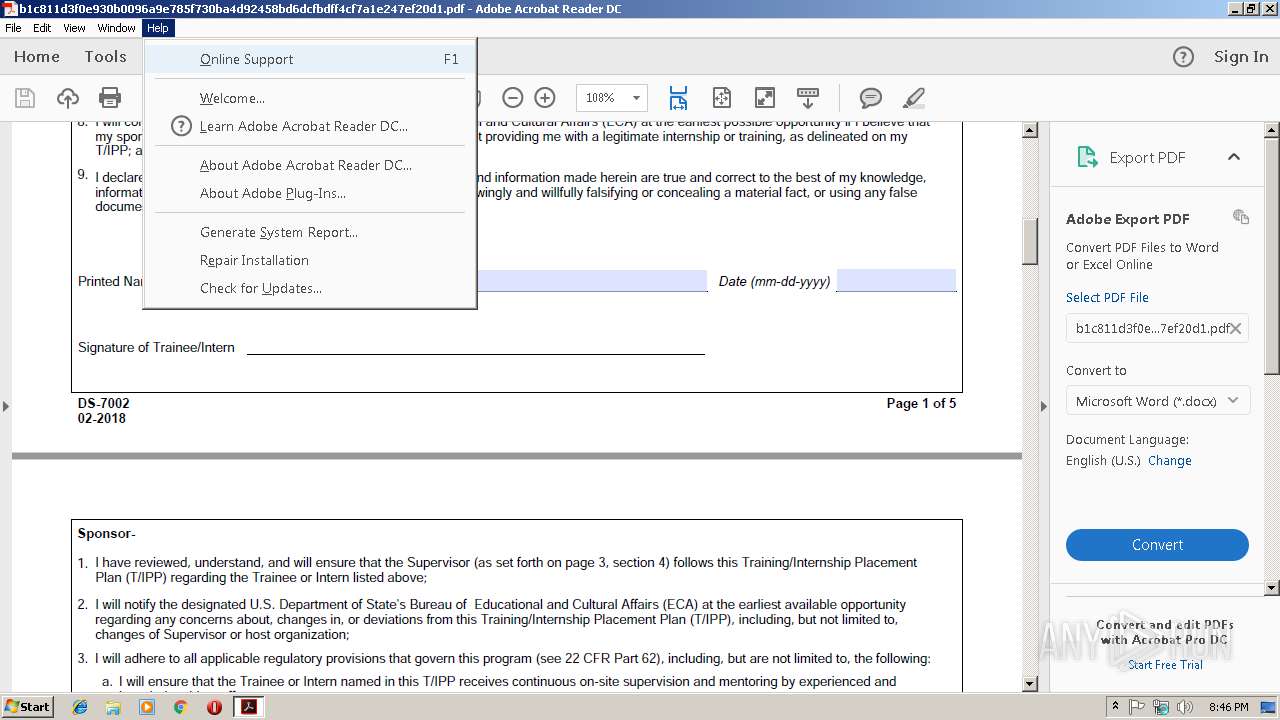Click the blue Convert button
Viewport: 1280px width, 720px height.
tap(1157, 545)
